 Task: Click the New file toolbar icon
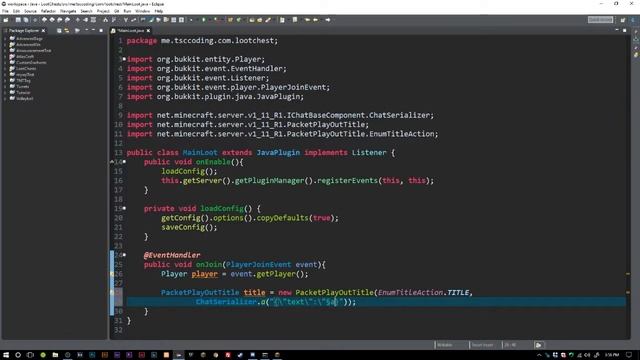coord(6,20)
